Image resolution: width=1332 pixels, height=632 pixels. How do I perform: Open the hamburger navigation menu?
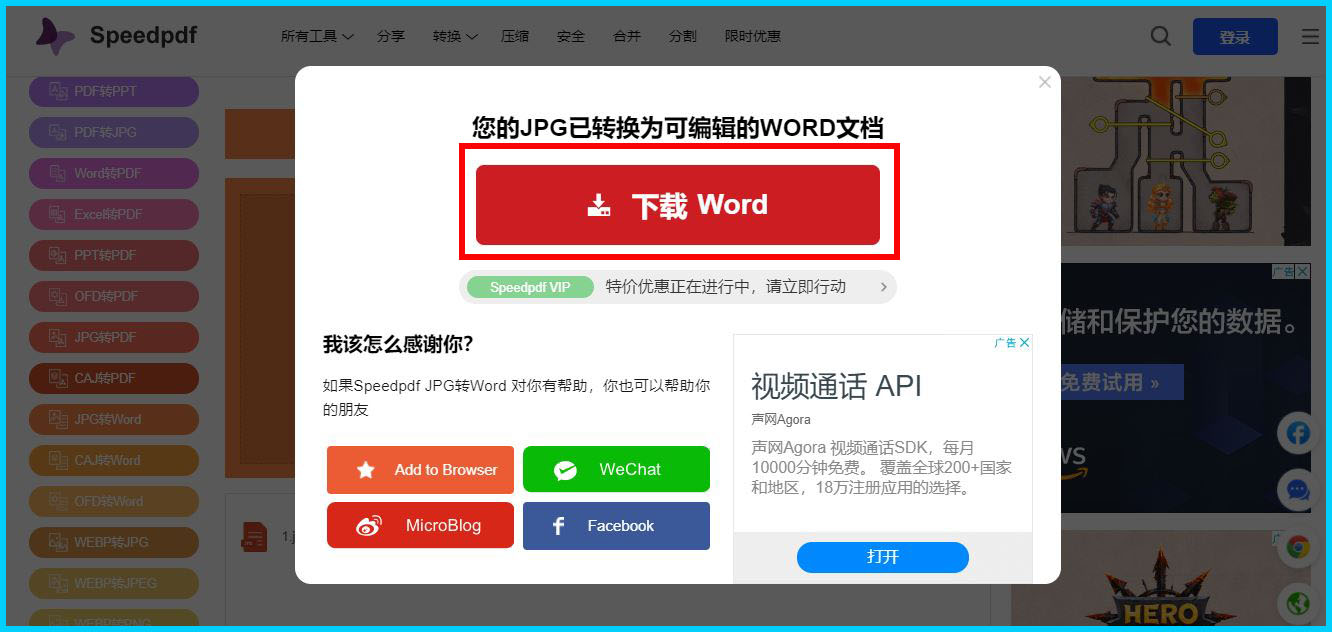click(1309, 36)
